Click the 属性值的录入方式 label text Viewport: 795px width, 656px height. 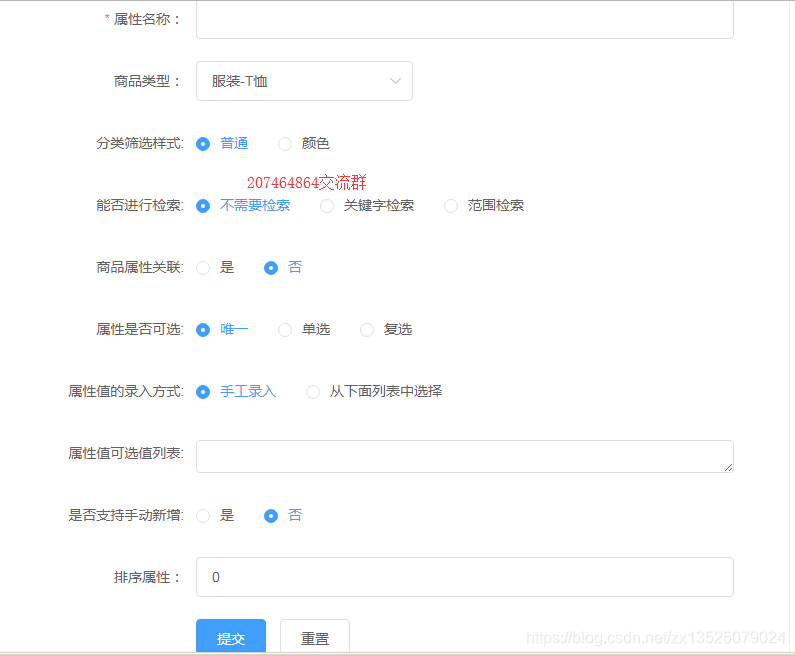coord(126,391)
